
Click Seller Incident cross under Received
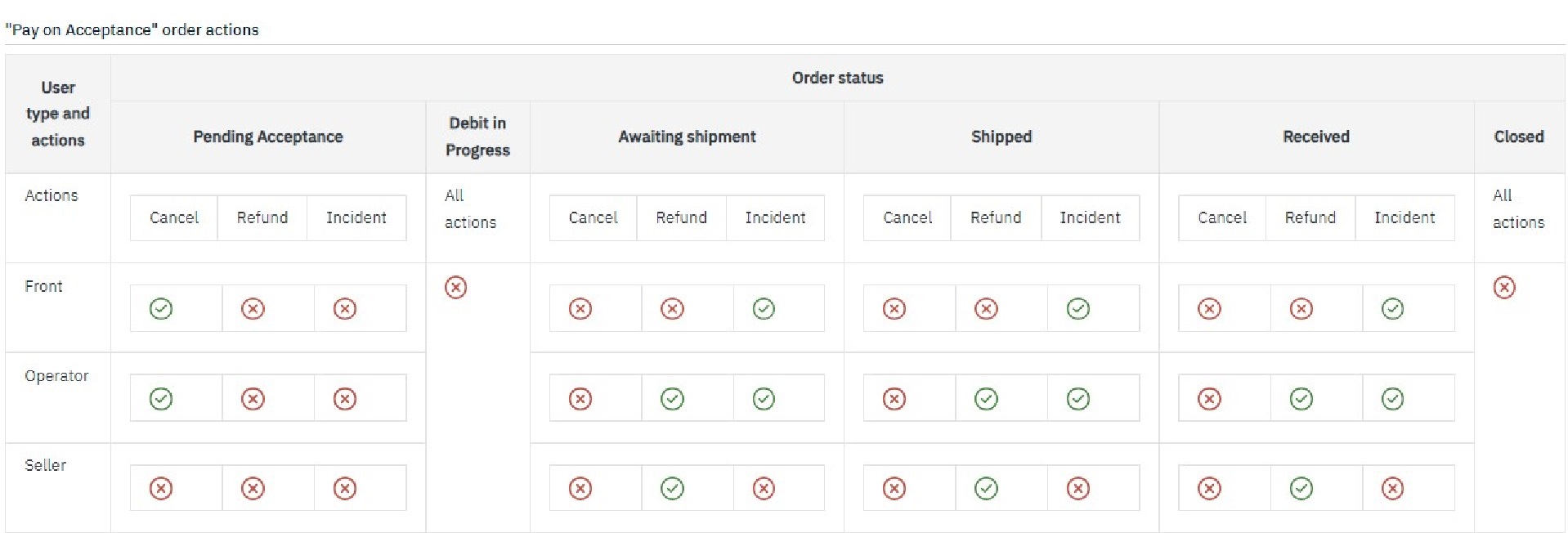click(1392, 488)
